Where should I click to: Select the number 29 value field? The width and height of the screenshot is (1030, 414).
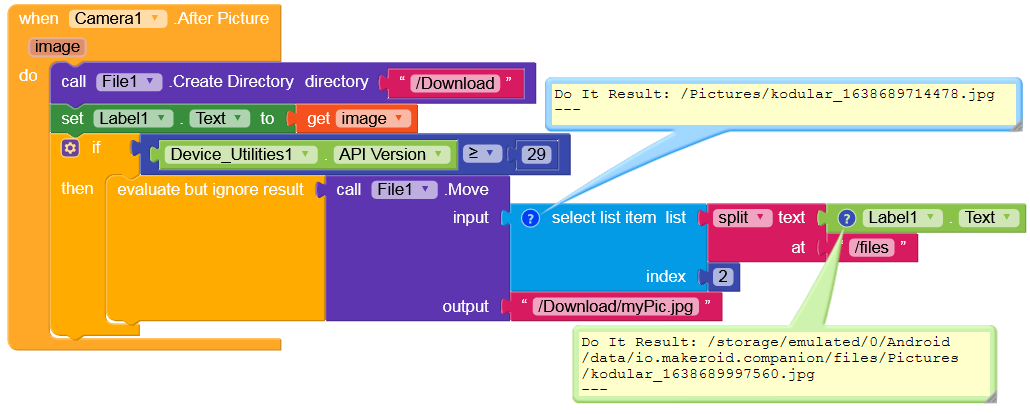(x=536, y=155)
